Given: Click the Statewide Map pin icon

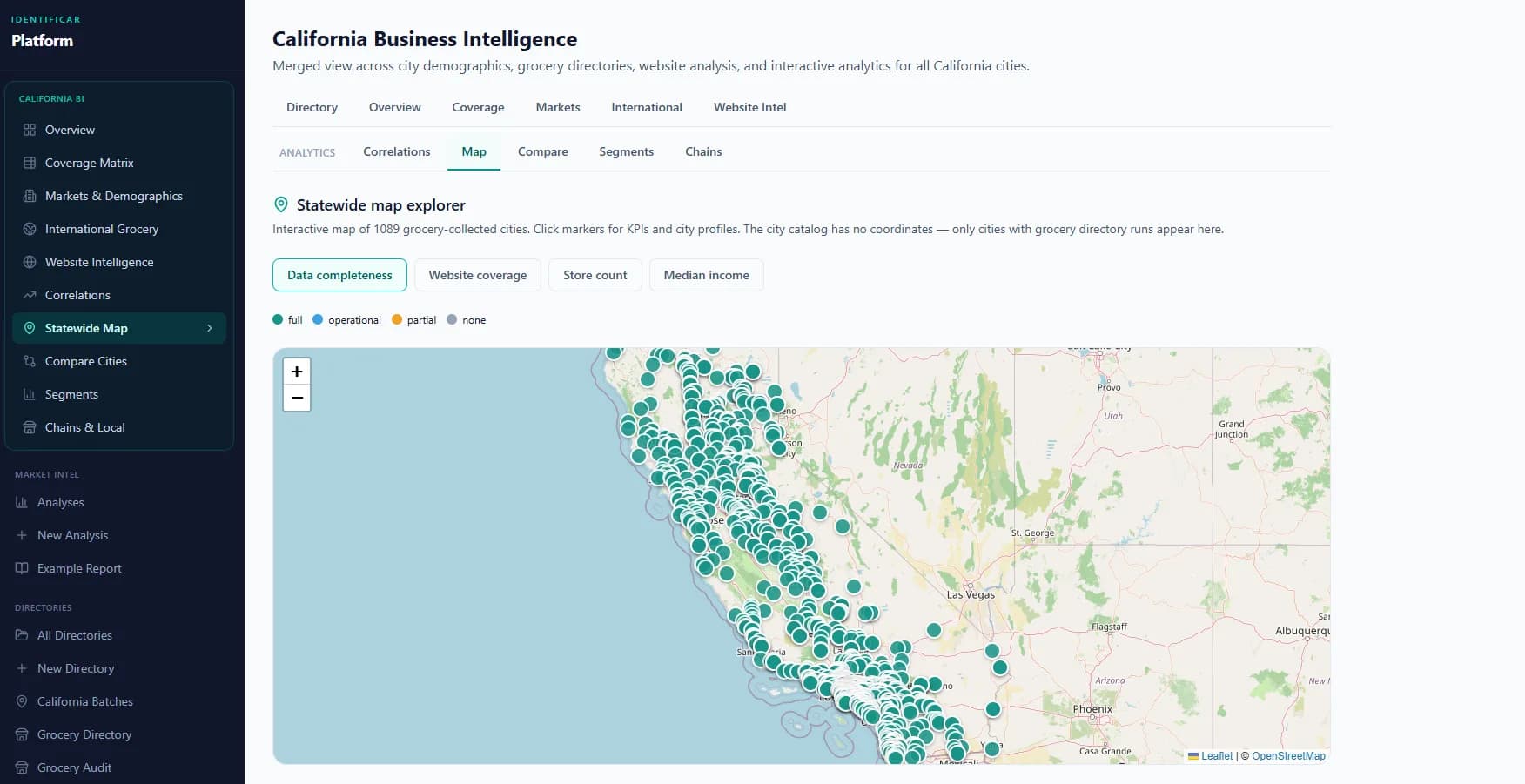Looking at the screenshot, I should [30, 328].
